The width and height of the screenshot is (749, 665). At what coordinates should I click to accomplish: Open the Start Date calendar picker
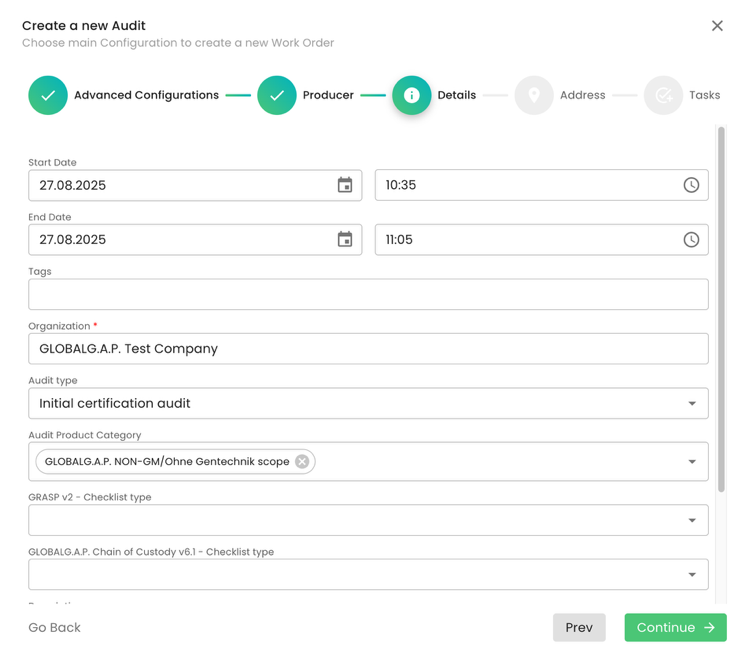click(345, 185)
